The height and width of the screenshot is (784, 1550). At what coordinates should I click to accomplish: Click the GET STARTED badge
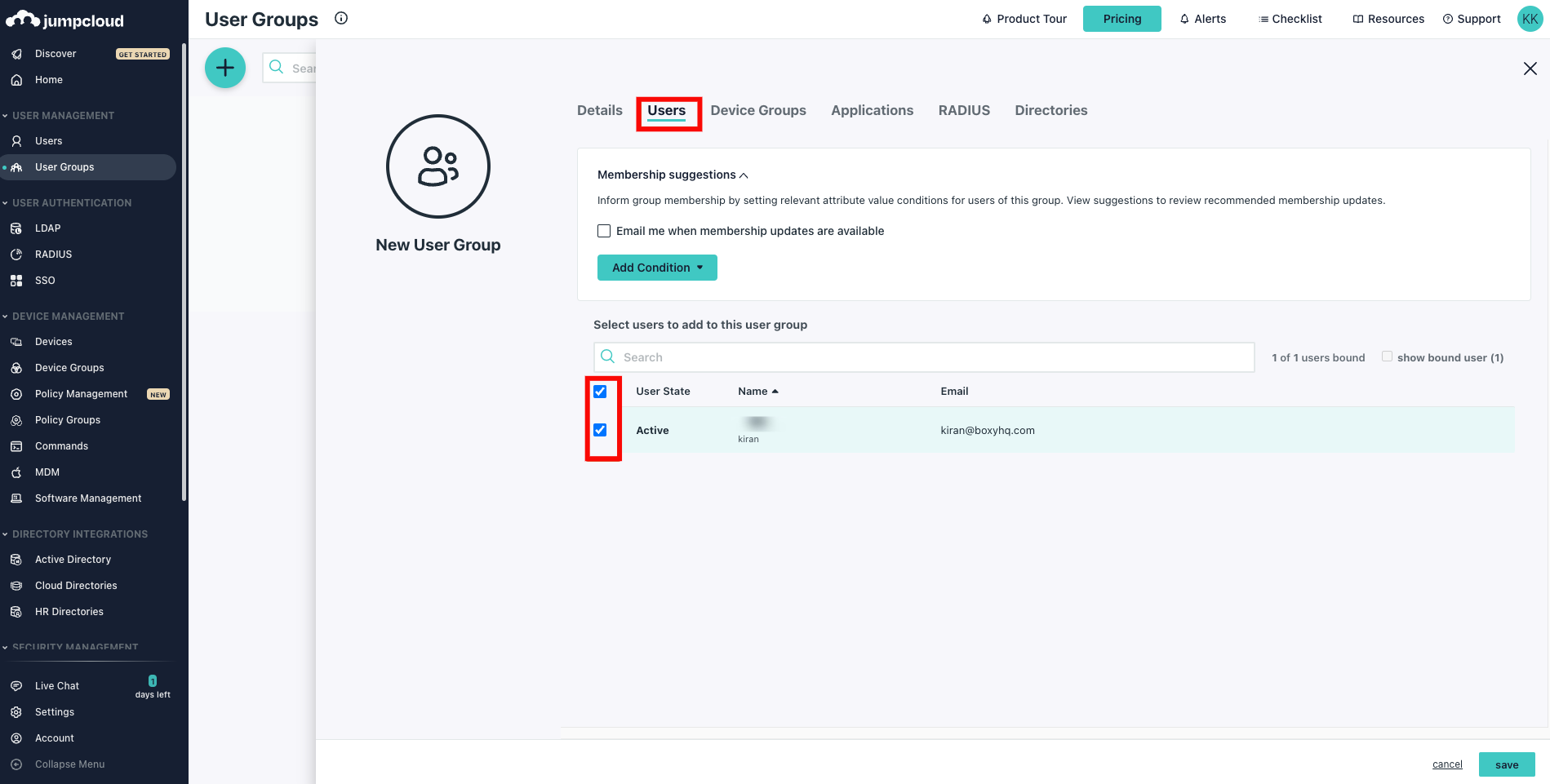[143, 55]
